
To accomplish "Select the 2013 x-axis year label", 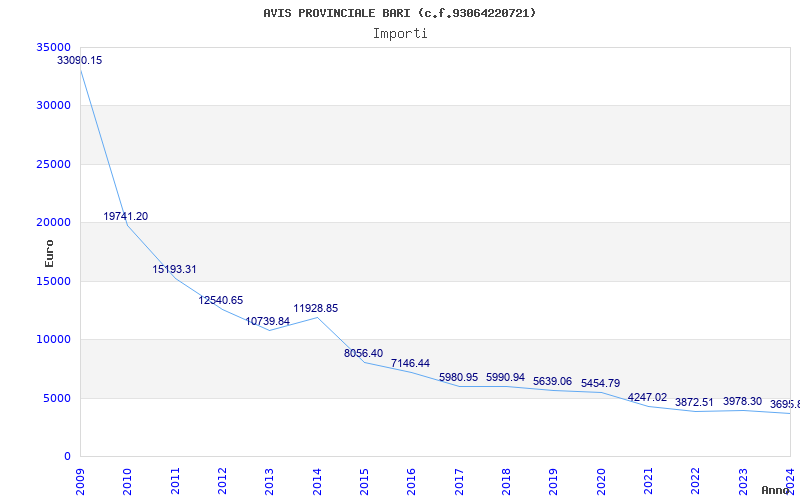I will [x=269, y=482].
